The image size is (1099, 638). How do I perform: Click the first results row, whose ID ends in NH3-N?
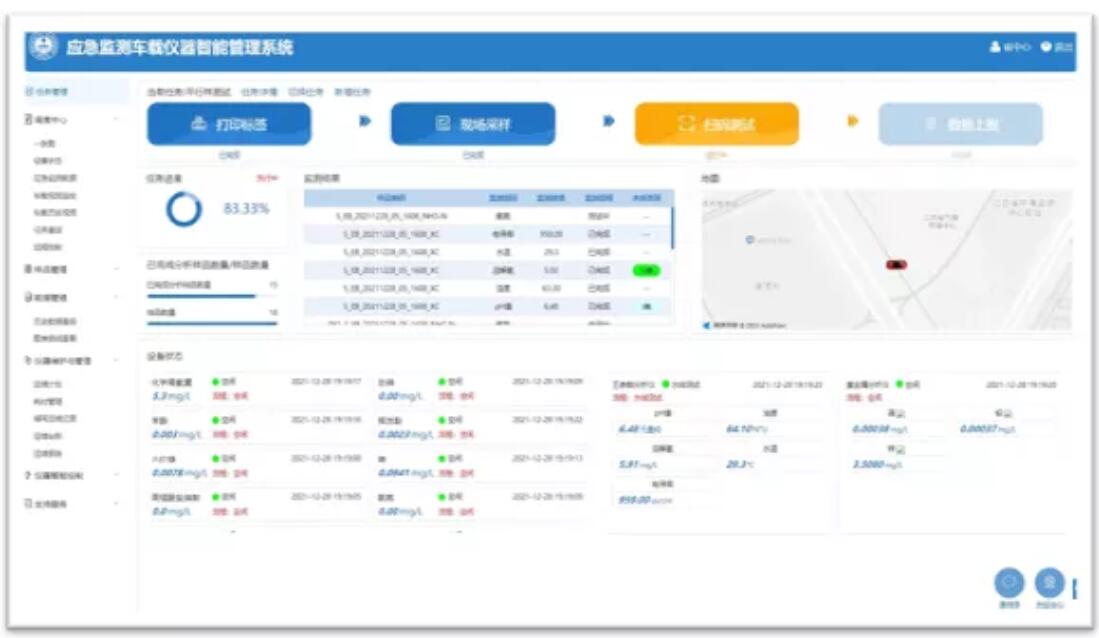(x=489, y=216)
